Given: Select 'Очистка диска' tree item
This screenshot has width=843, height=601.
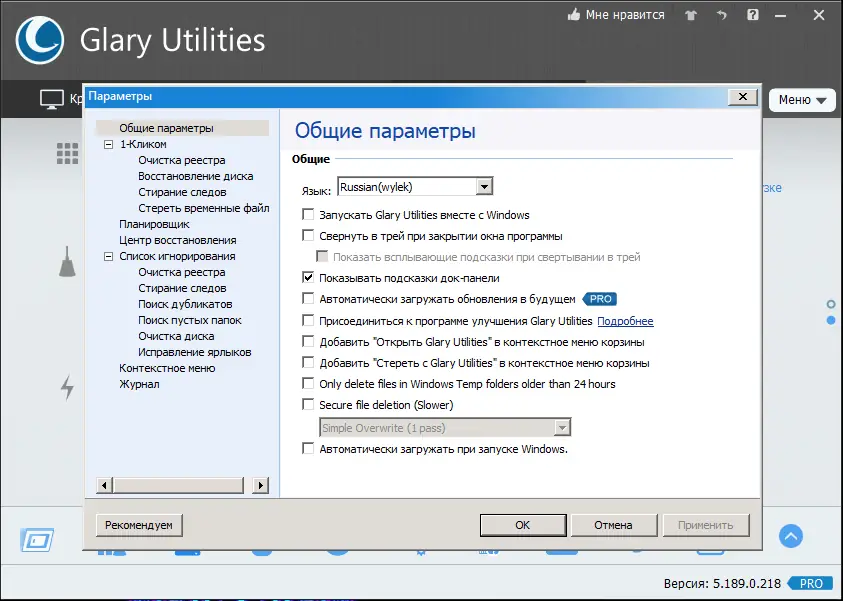Looking at the screenshot, I should [176, 337].
